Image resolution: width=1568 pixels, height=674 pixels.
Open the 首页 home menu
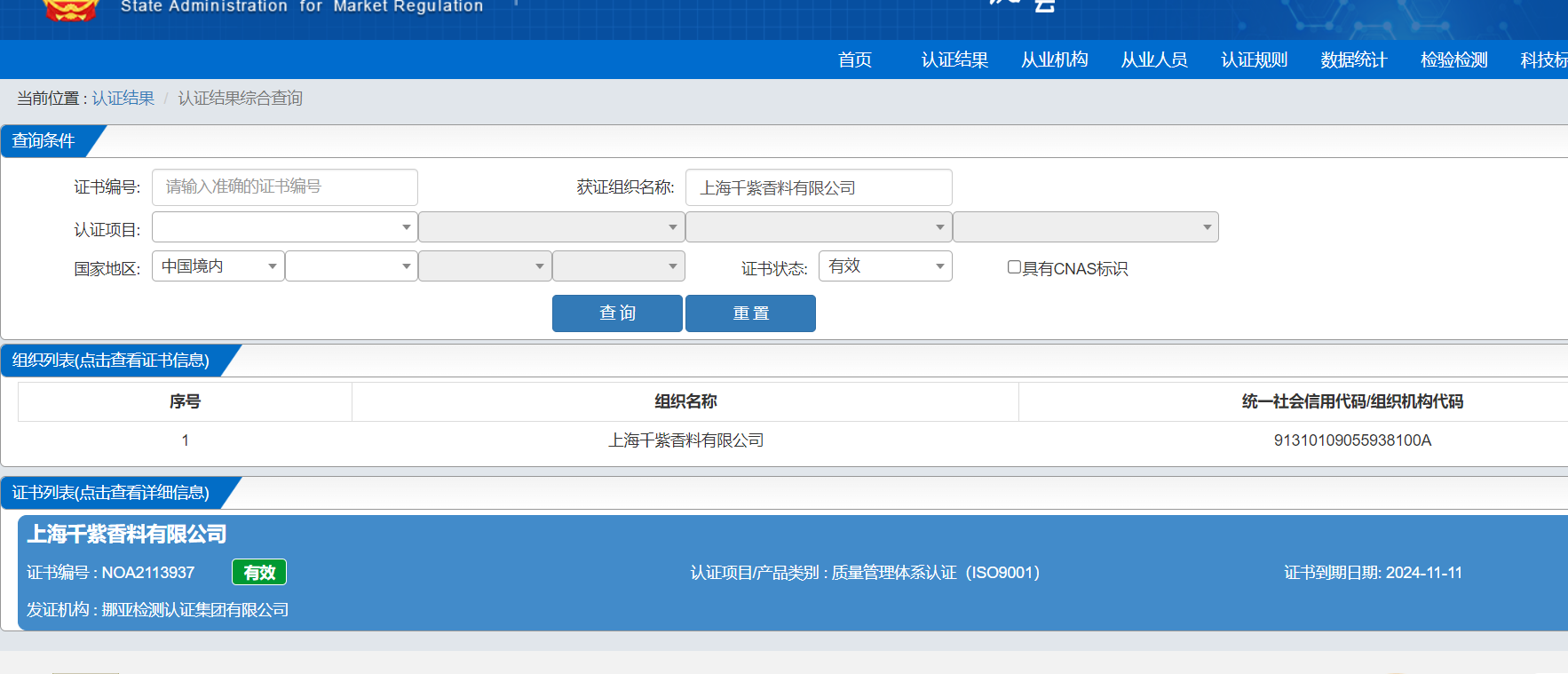855,59
